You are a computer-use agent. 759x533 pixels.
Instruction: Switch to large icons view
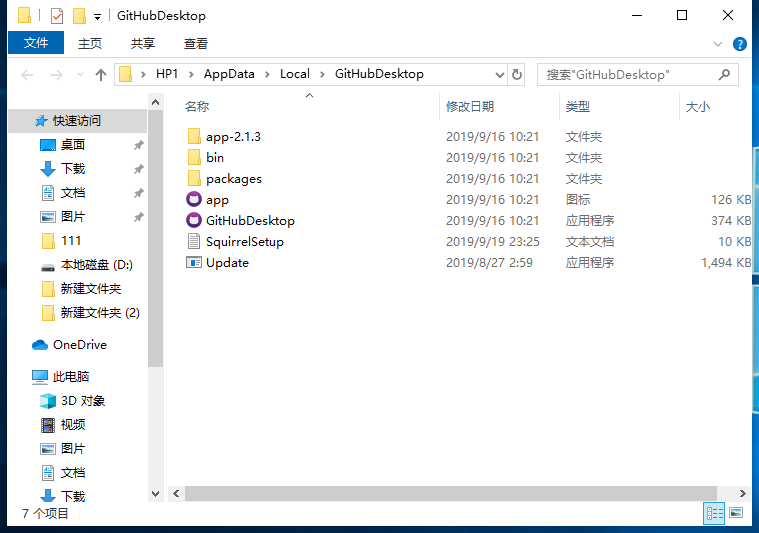[736, 513]
